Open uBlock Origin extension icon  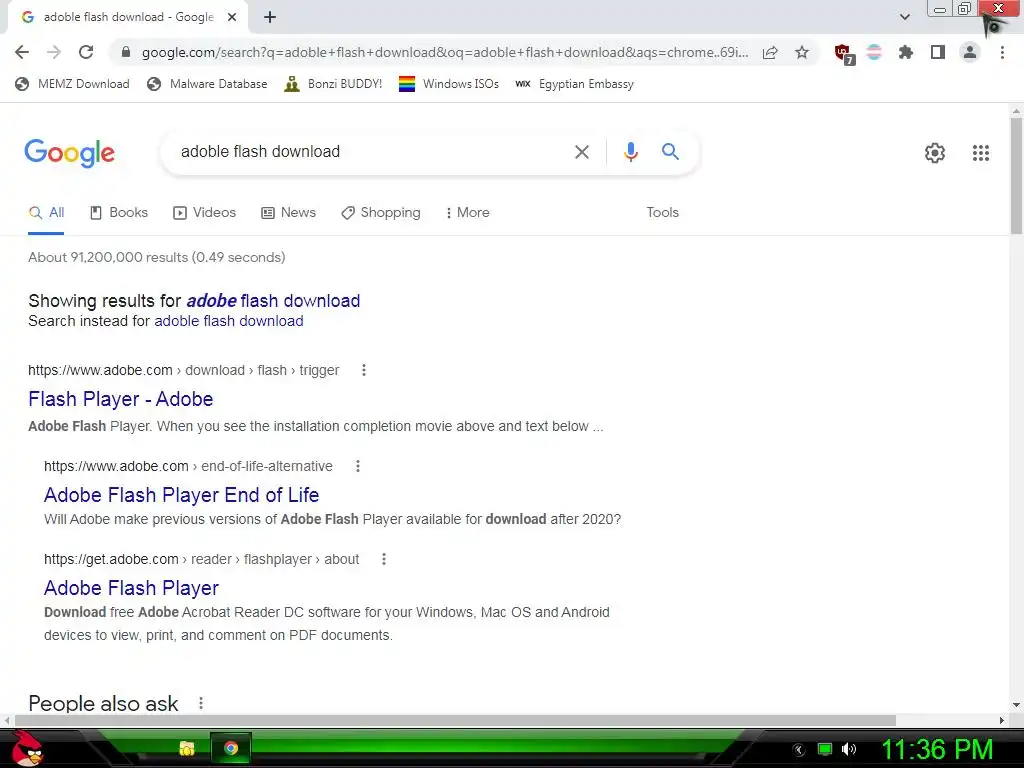coord(844,54)
